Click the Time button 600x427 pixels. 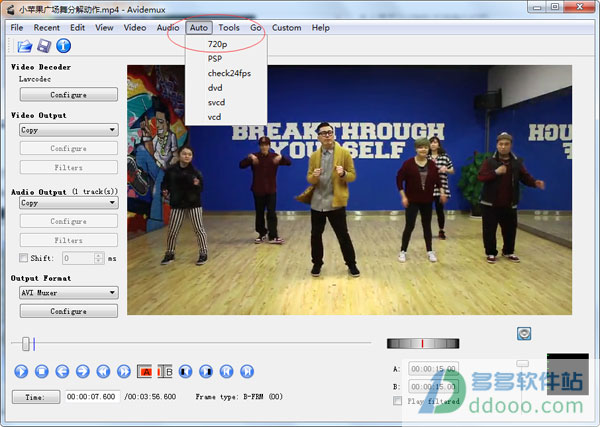click(x=36, y=397)
